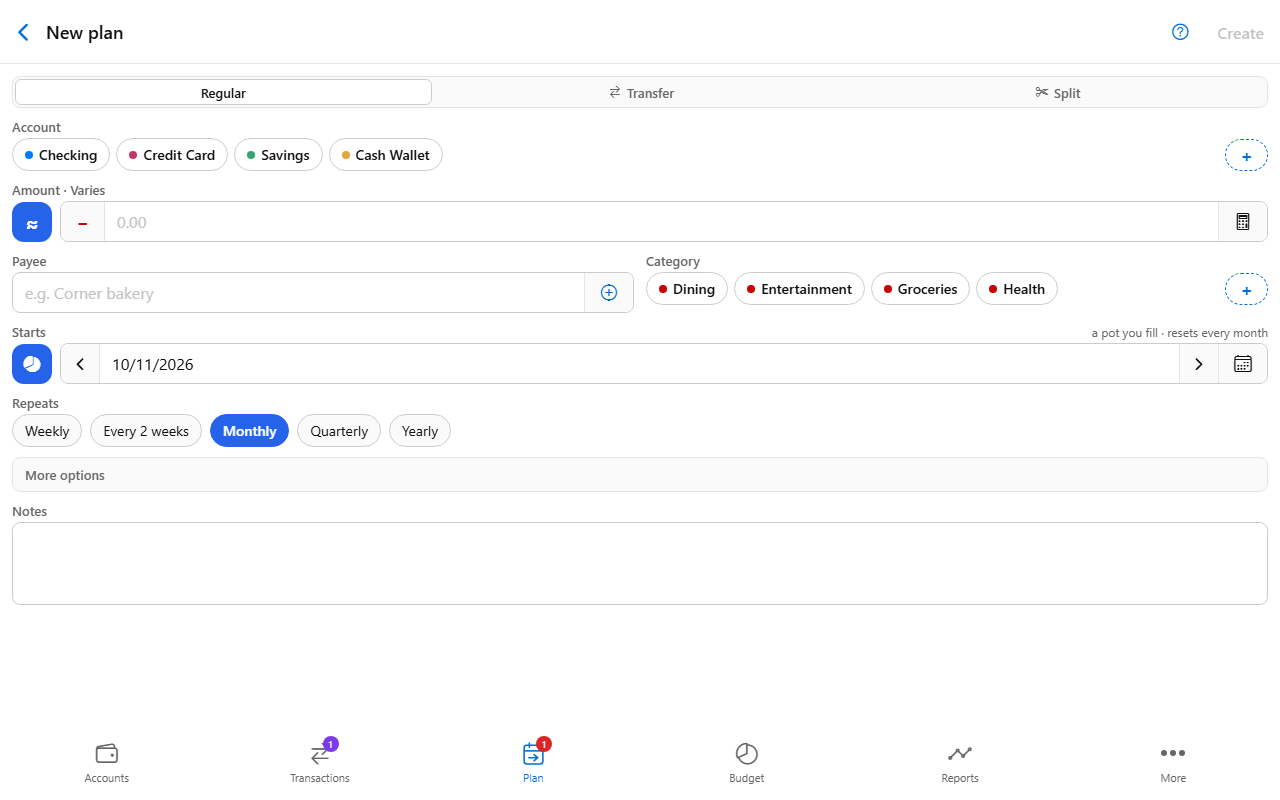Open the amount calculator icon
Viewport: 1280px width, 800px height.
pos(1243,222)
